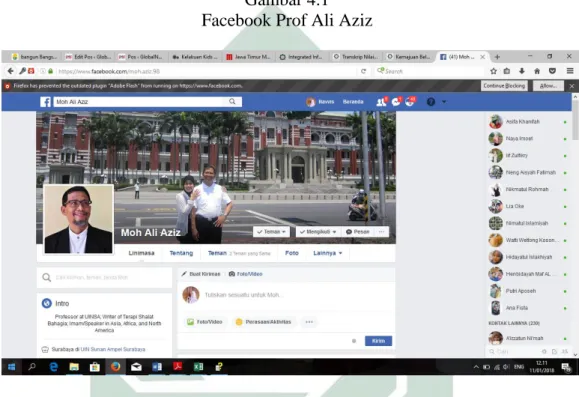Screen dimensions: 579x397
Task: Open the Windows action center notification icon
Action: 565,367
